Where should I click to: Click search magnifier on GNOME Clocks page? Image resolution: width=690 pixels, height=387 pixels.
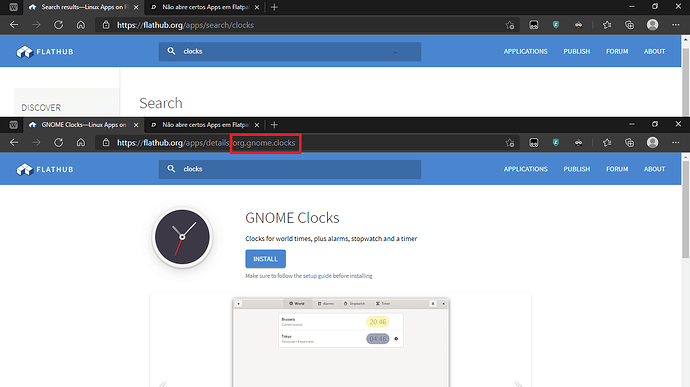(x=171, y=169)
